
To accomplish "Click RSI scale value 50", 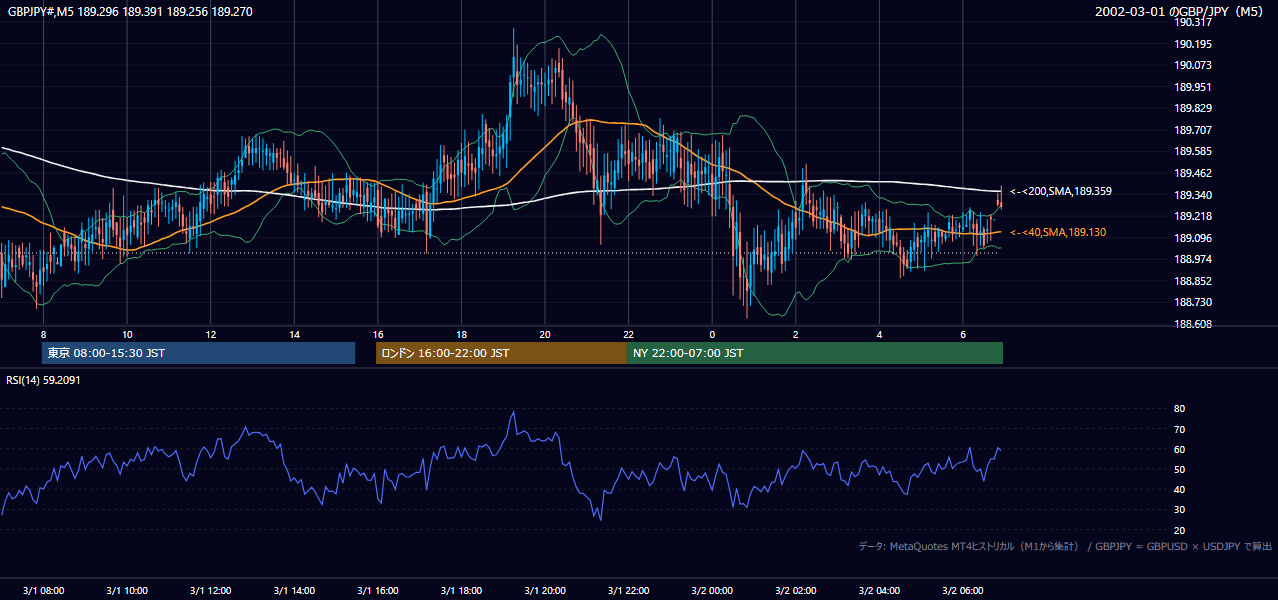I will point(1179,469).
